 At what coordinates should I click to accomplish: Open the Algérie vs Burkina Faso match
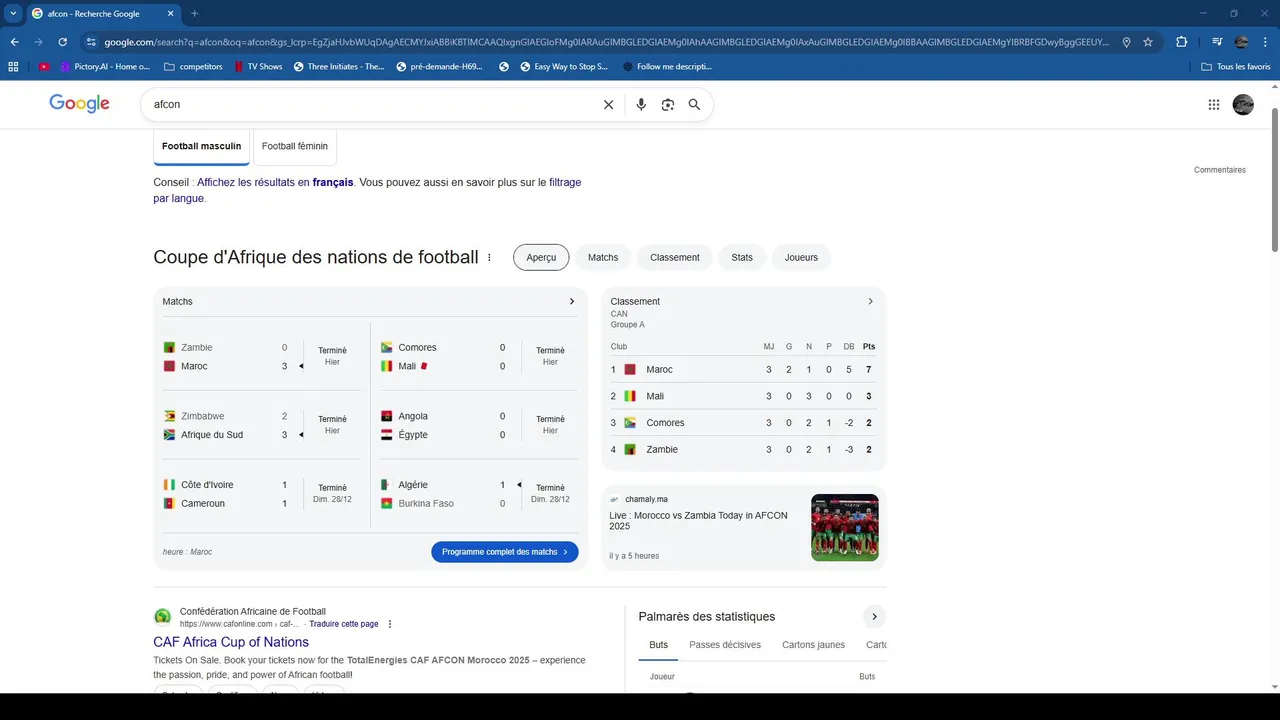[478, 494]
